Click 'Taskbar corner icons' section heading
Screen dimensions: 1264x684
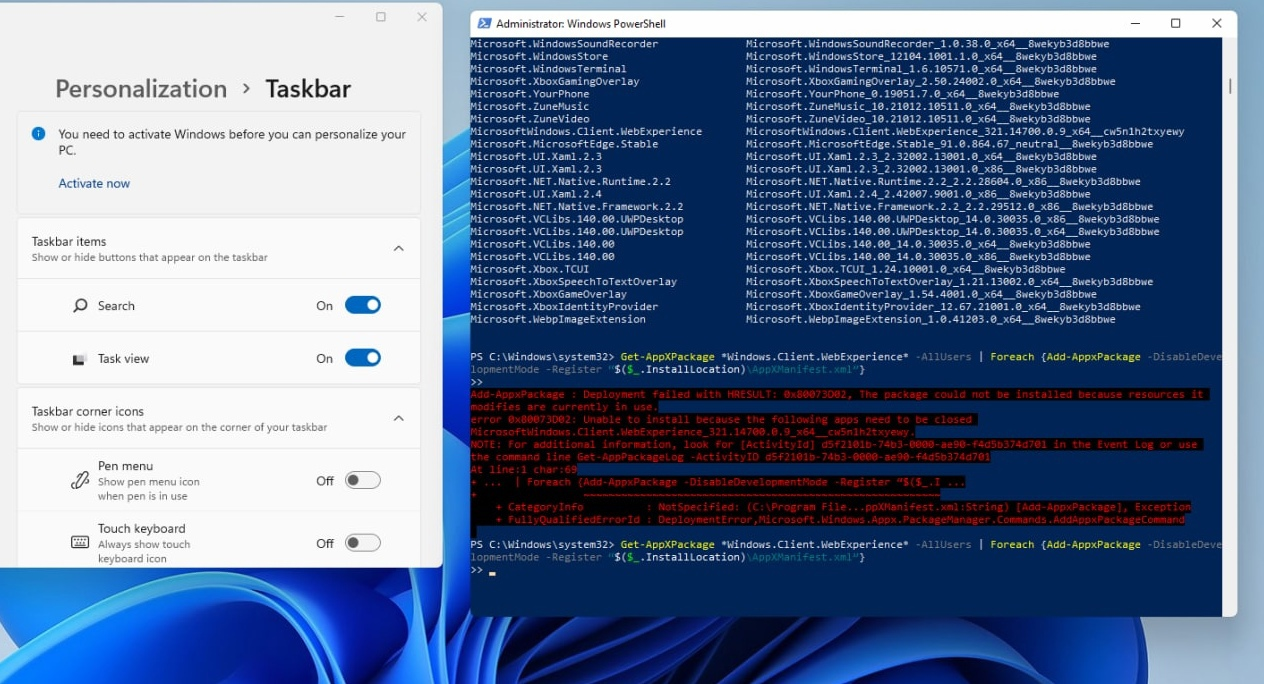tap(88, 411)
